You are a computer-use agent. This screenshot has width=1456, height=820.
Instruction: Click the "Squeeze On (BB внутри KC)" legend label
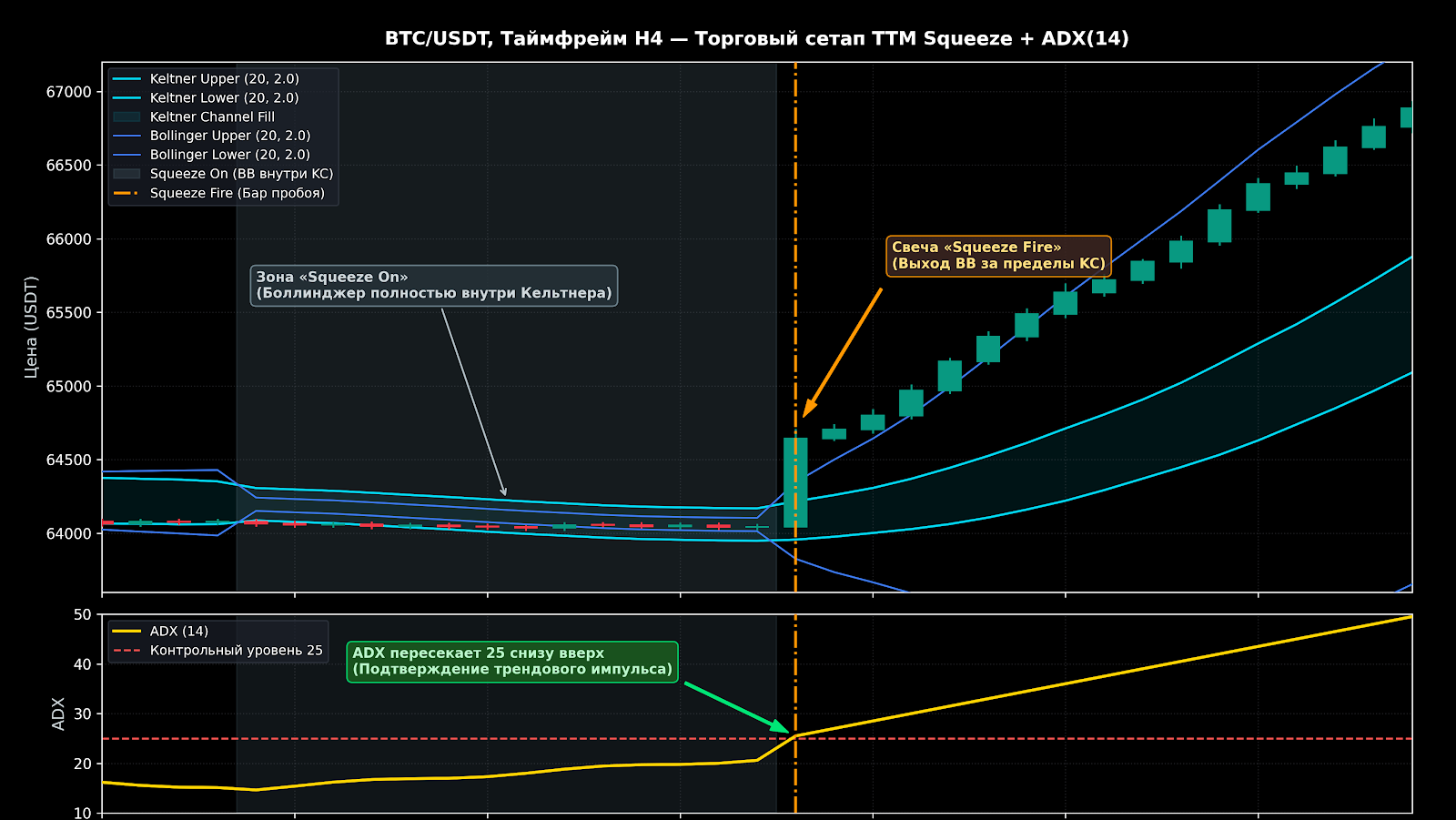241,174
